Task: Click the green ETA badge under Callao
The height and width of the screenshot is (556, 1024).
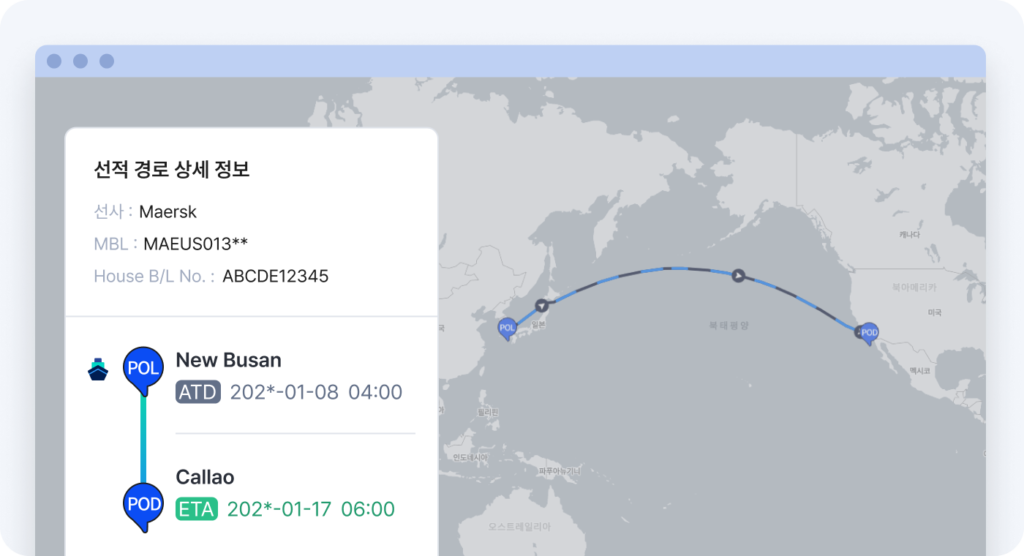Action: [x=197, y=509]
